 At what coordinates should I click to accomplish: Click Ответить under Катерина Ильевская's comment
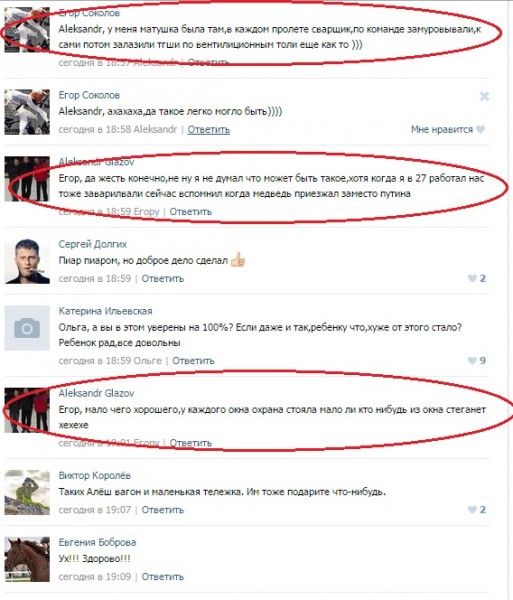(x=193, y=360)
